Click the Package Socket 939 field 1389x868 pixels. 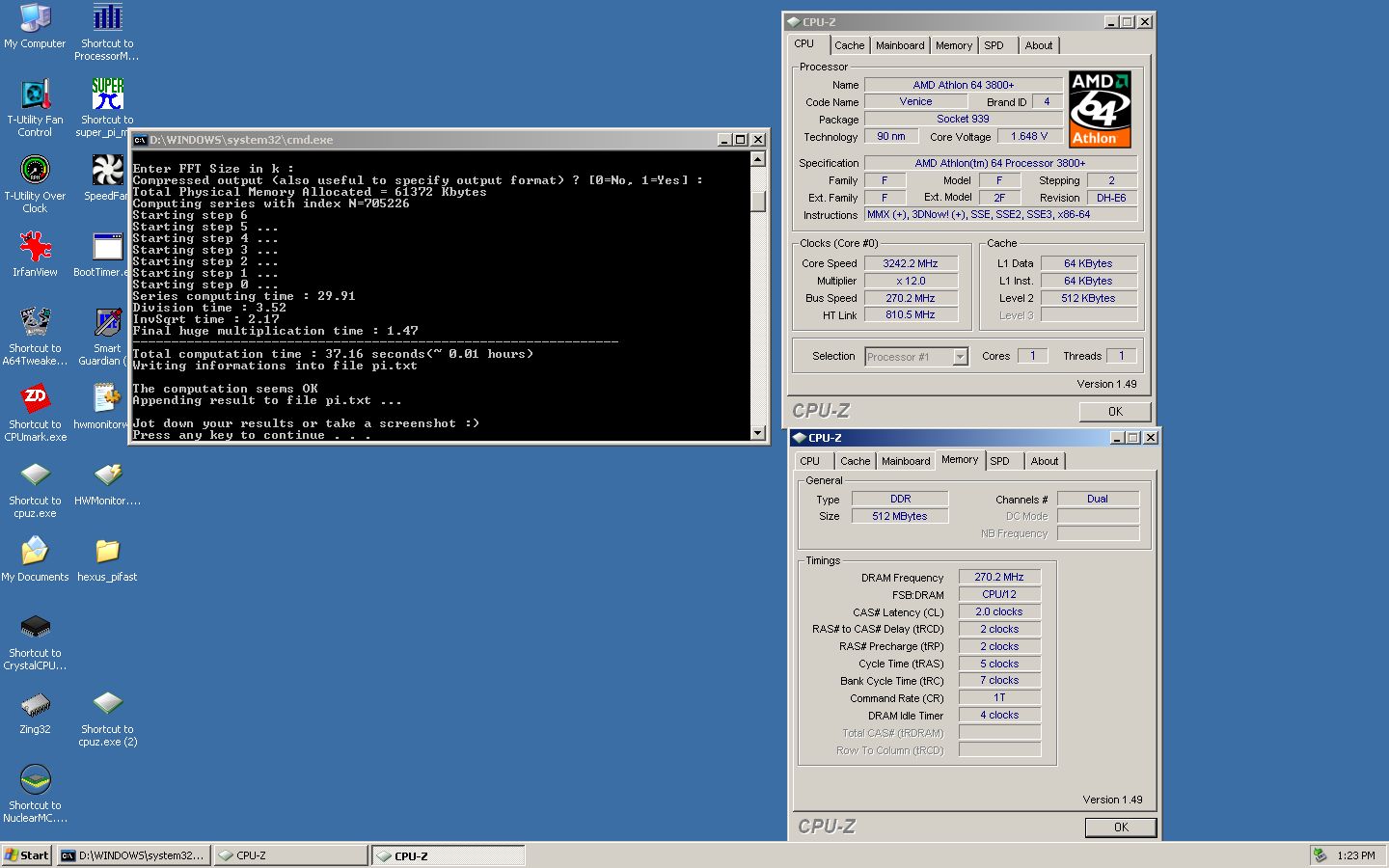(963, 119)
